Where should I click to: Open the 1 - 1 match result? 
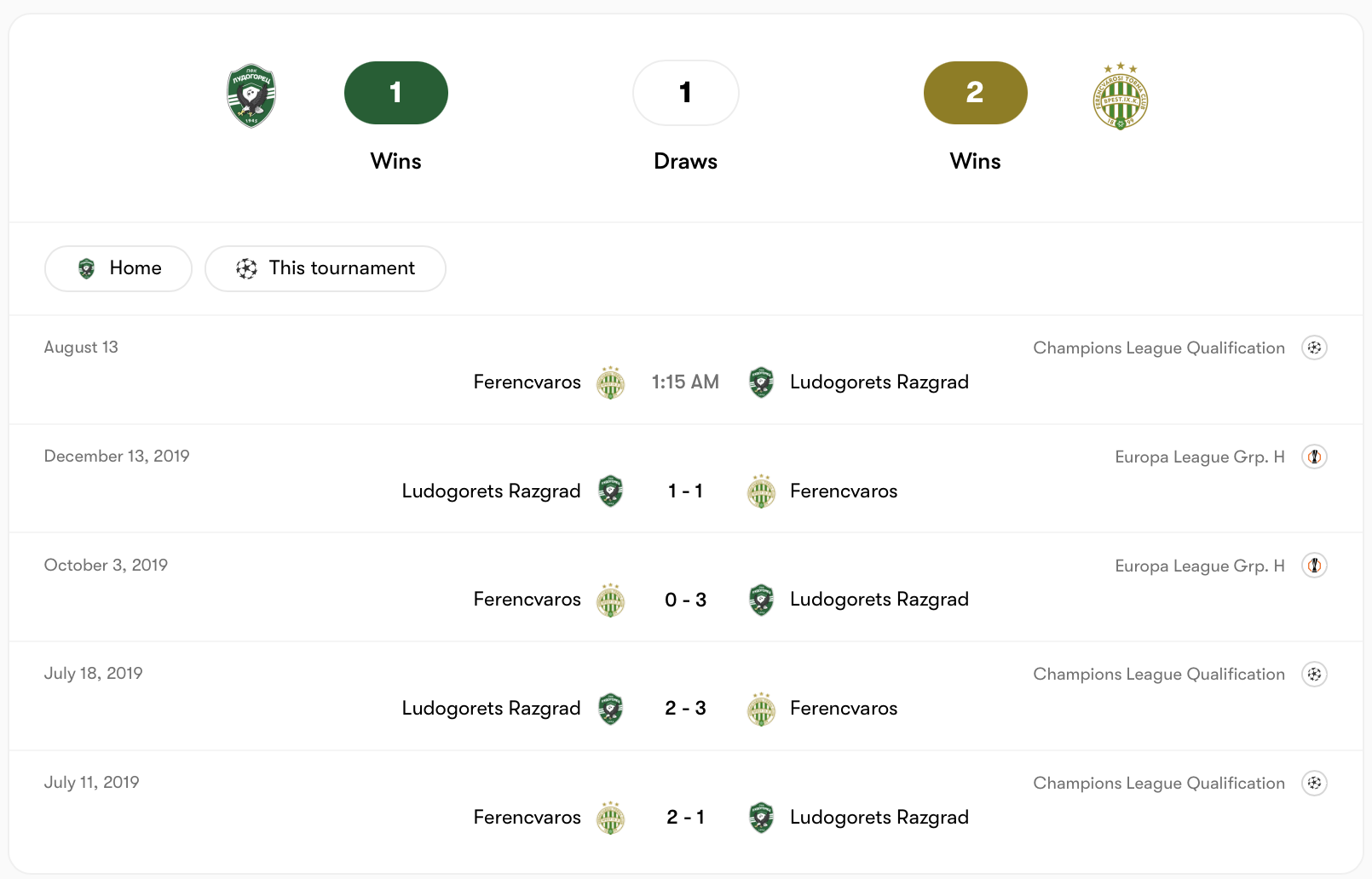coord(686,491)
